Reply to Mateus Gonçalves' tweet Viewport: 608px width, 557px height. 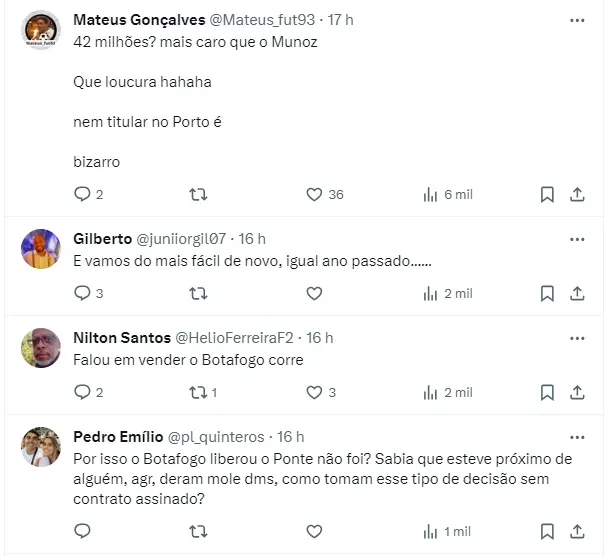[82, 195]
